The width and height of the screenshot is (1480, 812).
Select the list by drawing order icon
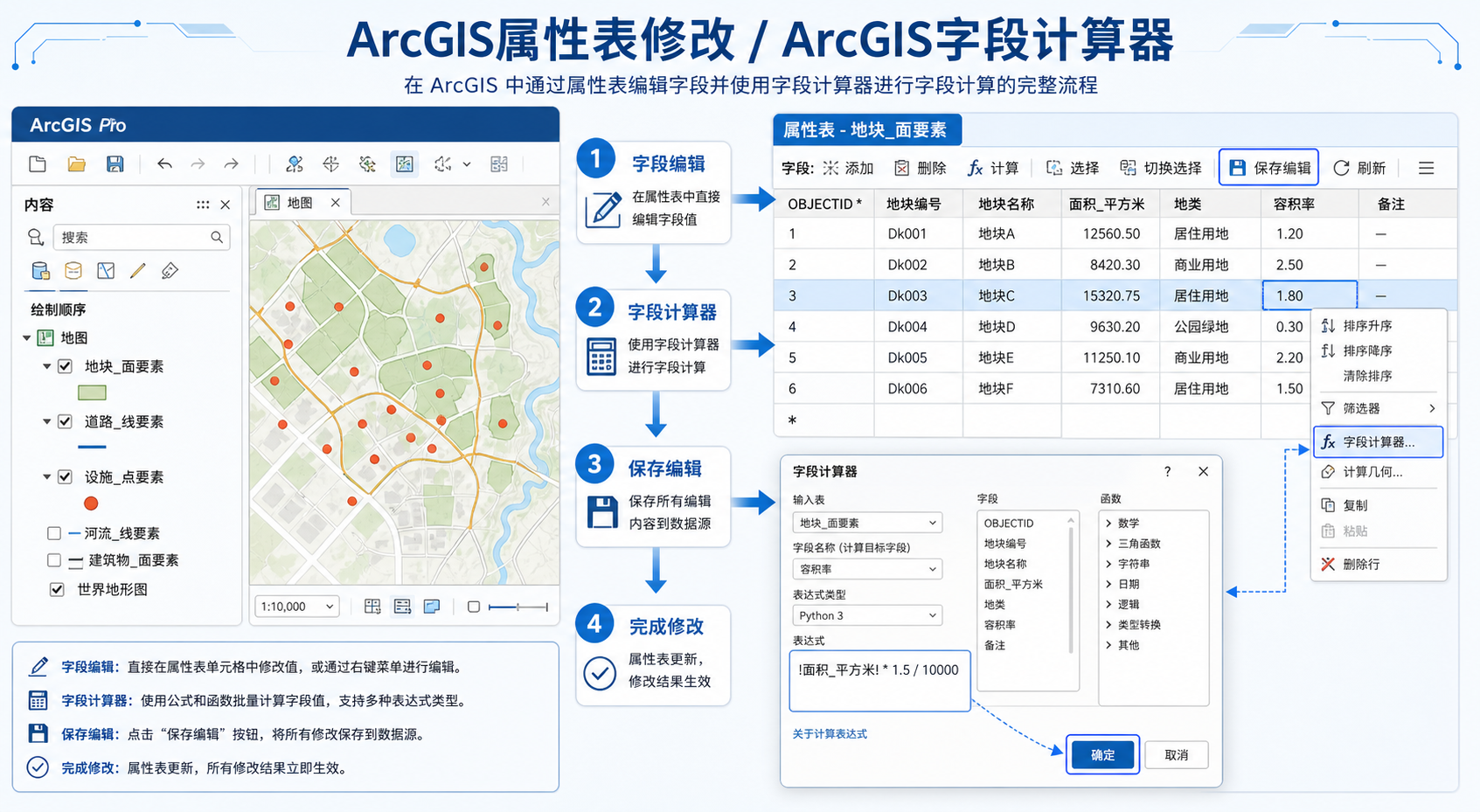pos(40,271)
